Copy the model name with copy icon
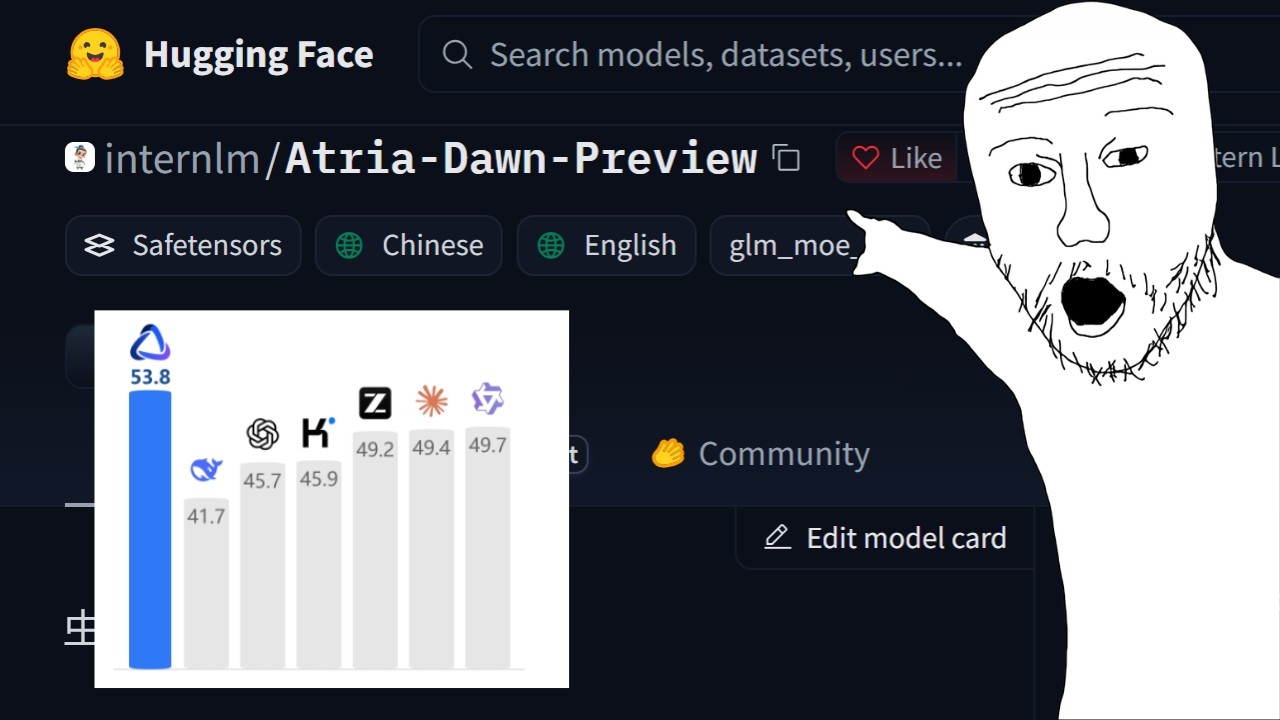This screenshot has width=1280, height=720. (x=787, y=158)
